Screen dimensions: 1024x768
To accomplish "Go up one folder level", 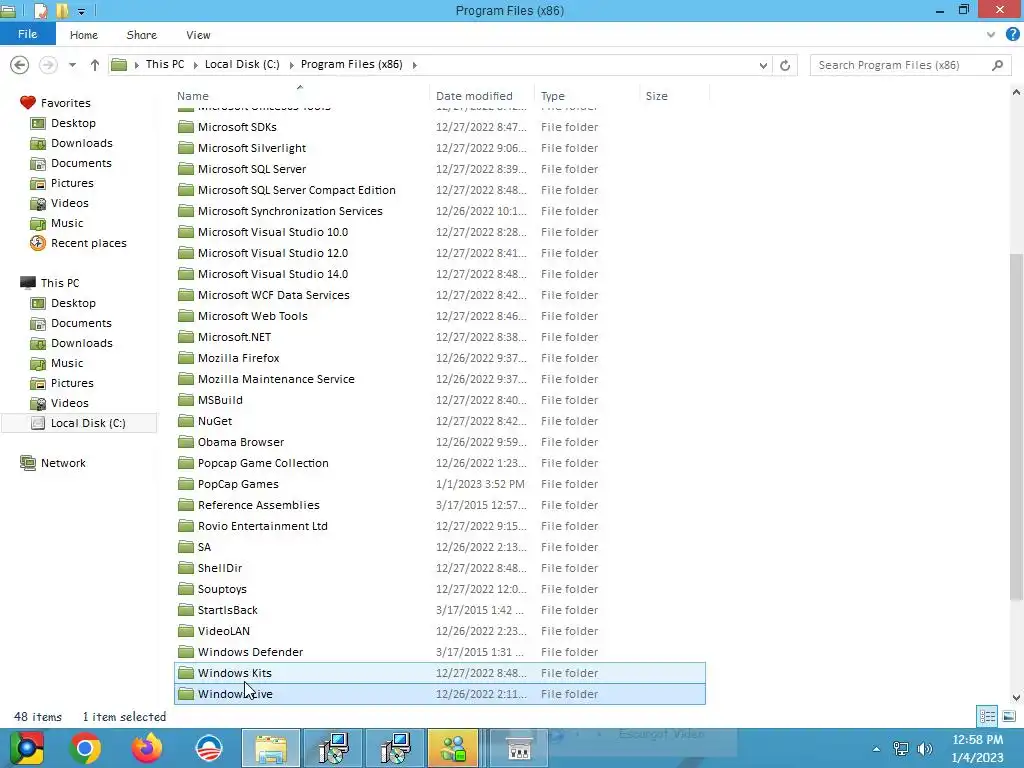I will point(95,65).
